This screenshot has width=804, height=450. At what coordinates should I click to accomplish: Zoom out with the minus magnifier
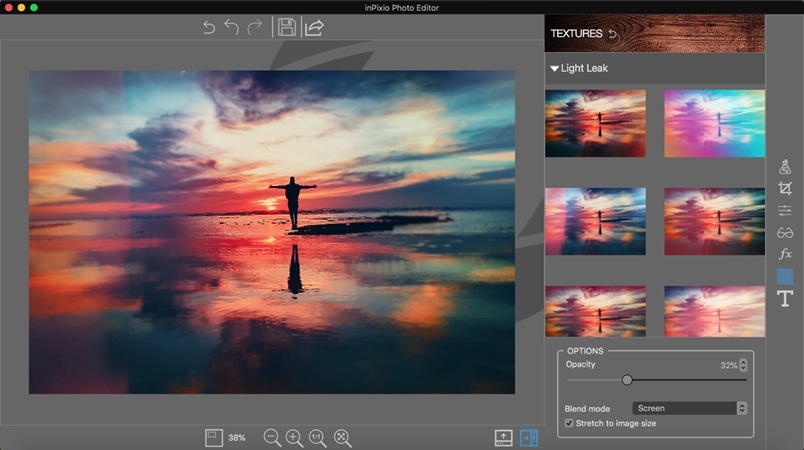point(272,438)
